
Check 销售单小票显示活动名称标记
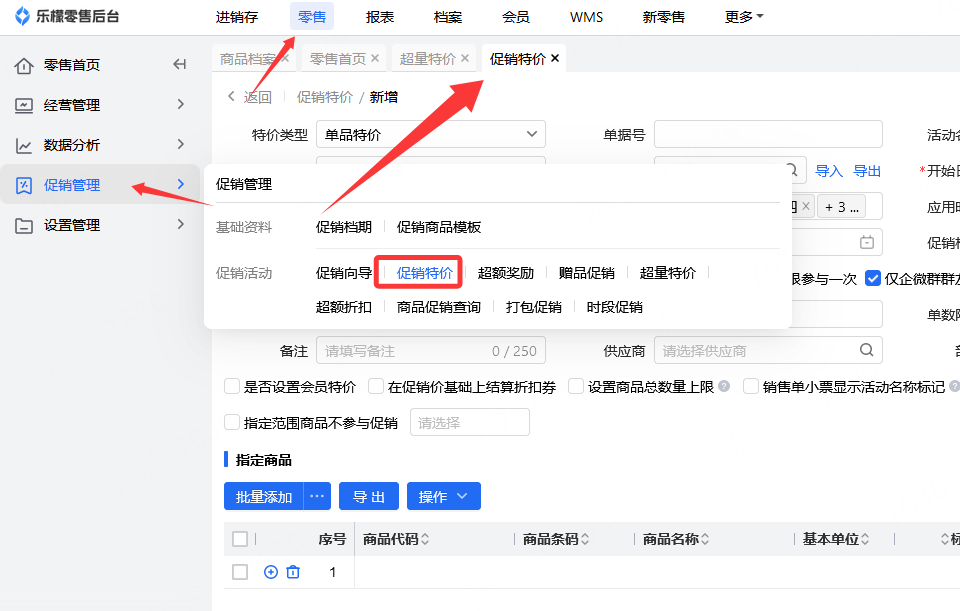click(751, 386)
